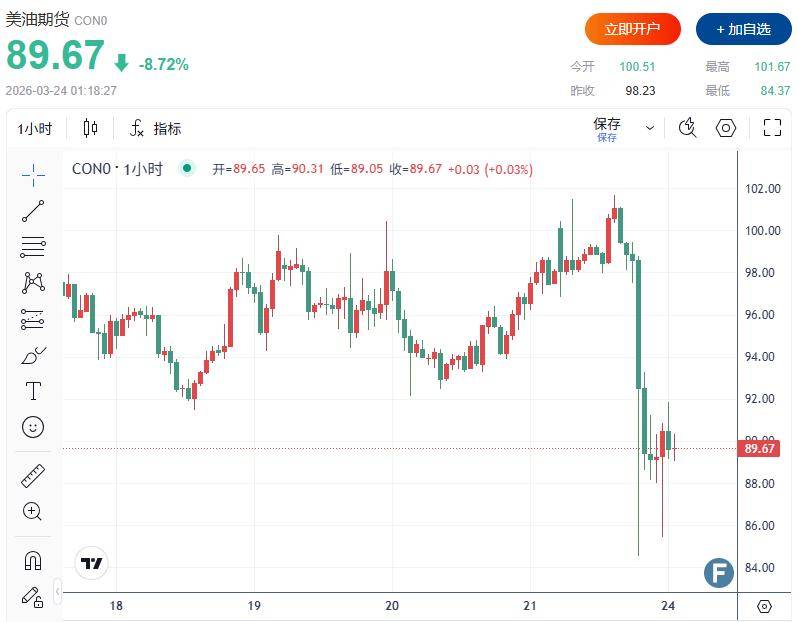Select the crosshair cursor tool

[x=33, y=174]
